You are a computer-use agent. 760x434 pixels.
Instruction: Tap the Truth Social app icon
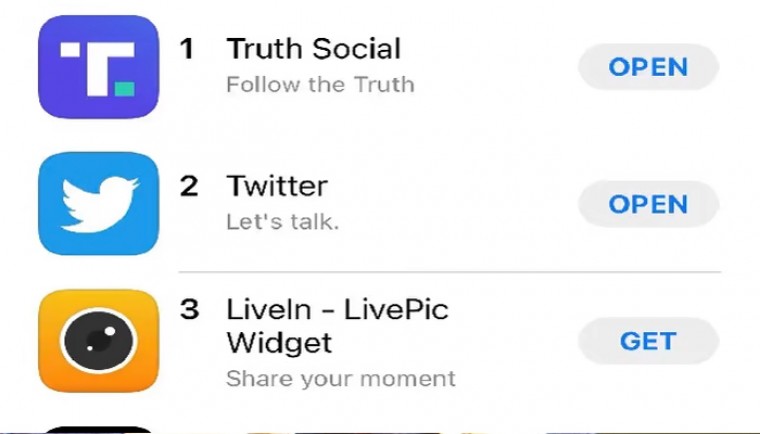point(98,67)
